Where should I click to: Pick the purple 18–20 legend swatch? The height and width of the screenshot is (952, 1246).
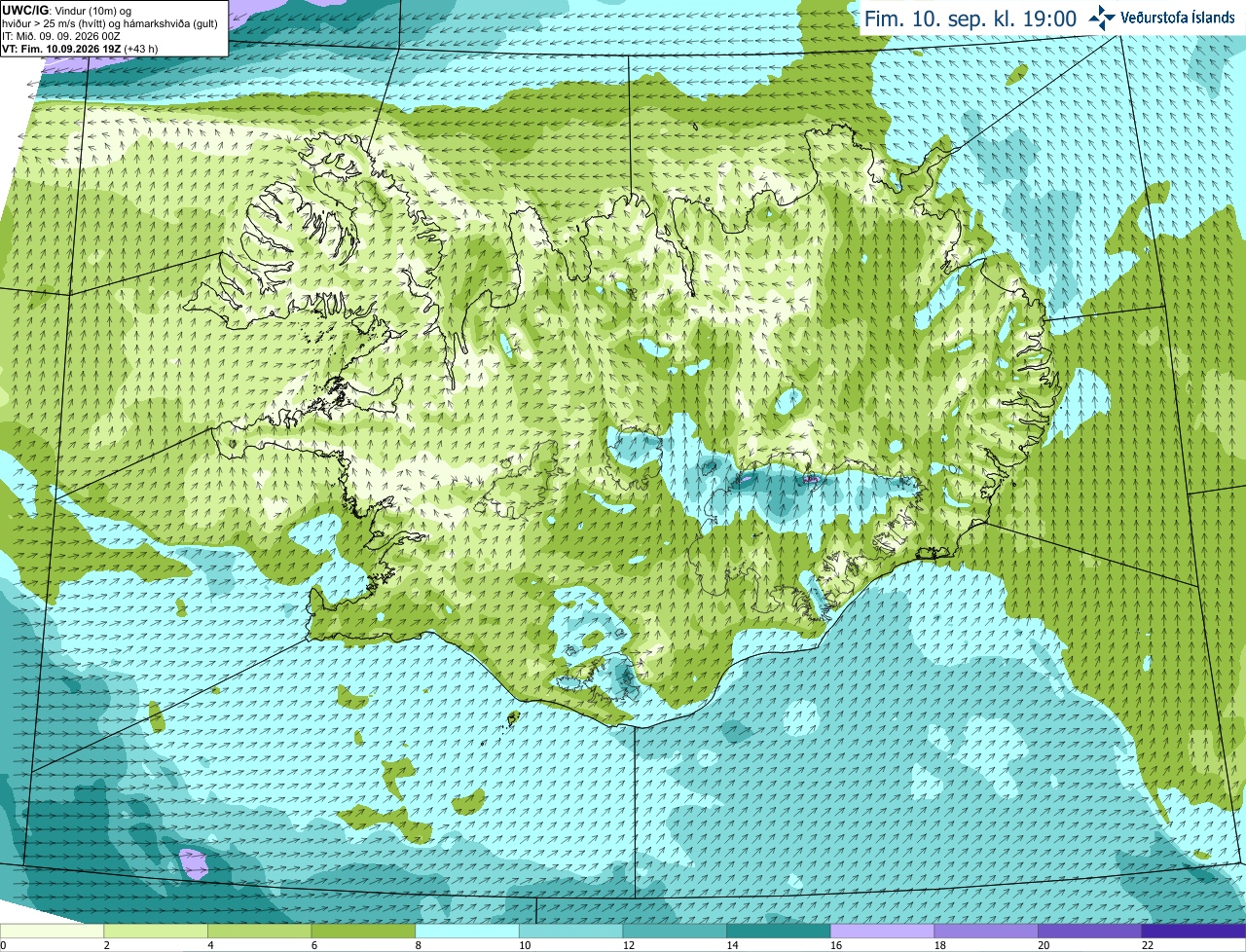(986, 932)
